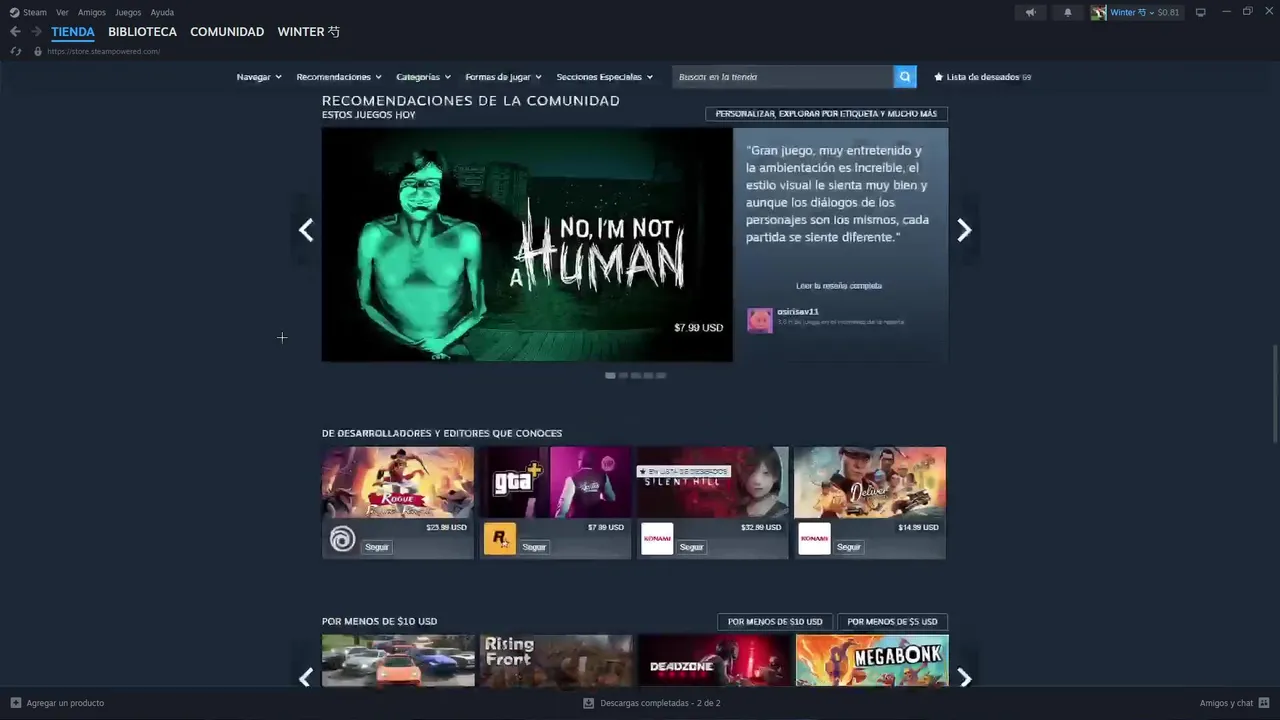Click Por menos de $10 USD button
The height and width of the screenshot is (720, 1280).
[x=775, y=622]
